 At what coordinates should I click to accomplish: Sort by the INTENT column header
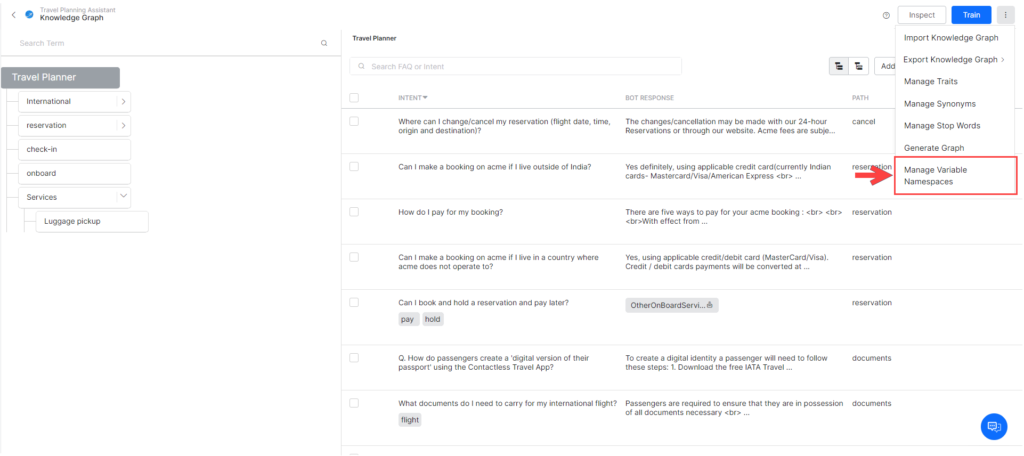point(412,98)
